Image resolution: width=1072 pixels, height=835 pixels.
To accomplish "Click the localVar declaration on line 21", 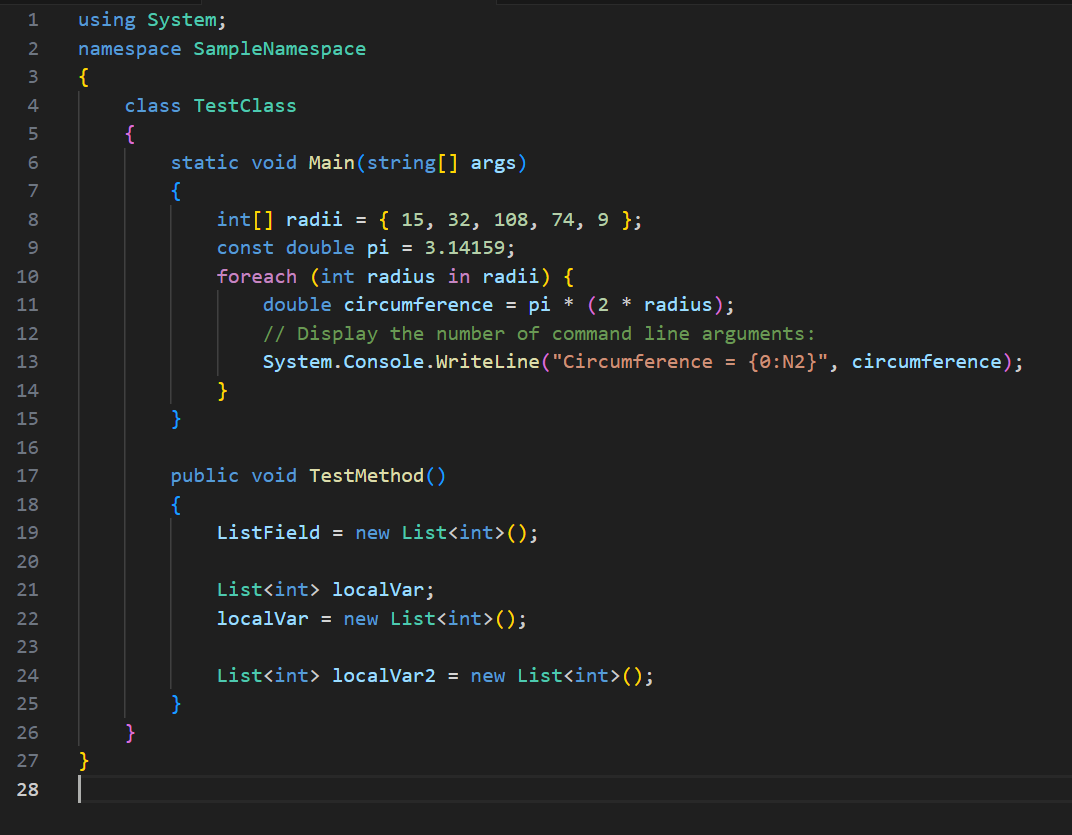I will 381,589.
